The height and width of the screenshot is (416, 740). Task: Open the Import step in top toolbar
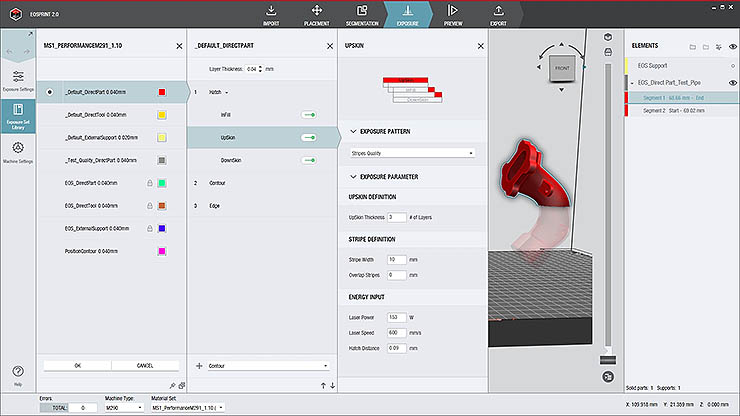pyautogui.click(x=271, y=14)
